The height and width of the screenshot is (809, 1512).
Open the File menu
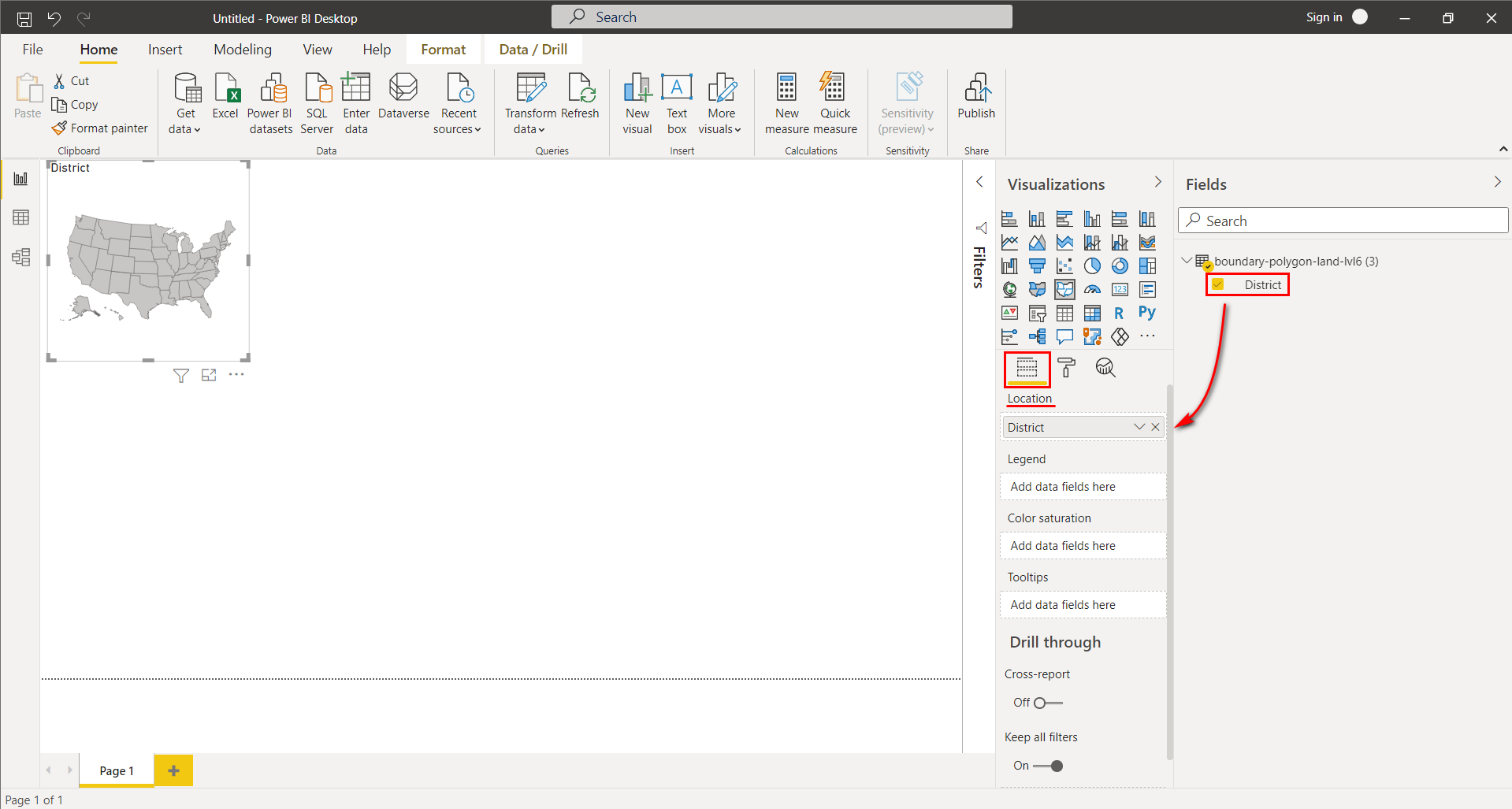33,50
